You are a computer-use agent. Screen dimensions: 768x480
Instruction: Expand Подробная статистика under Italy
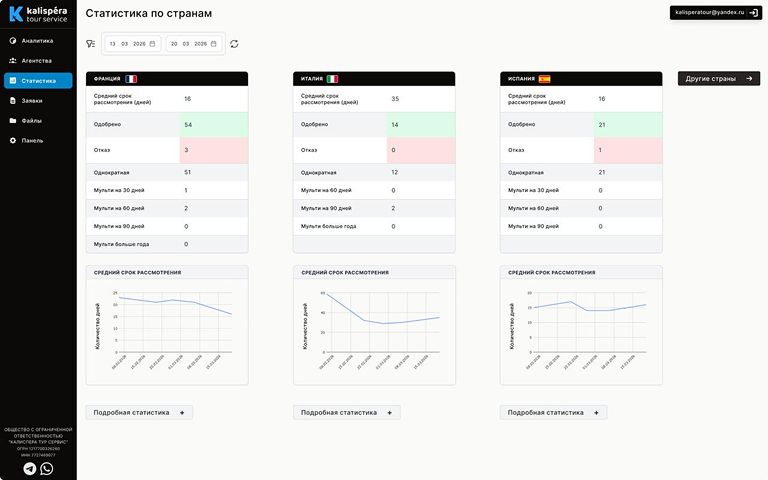point(346,412)
